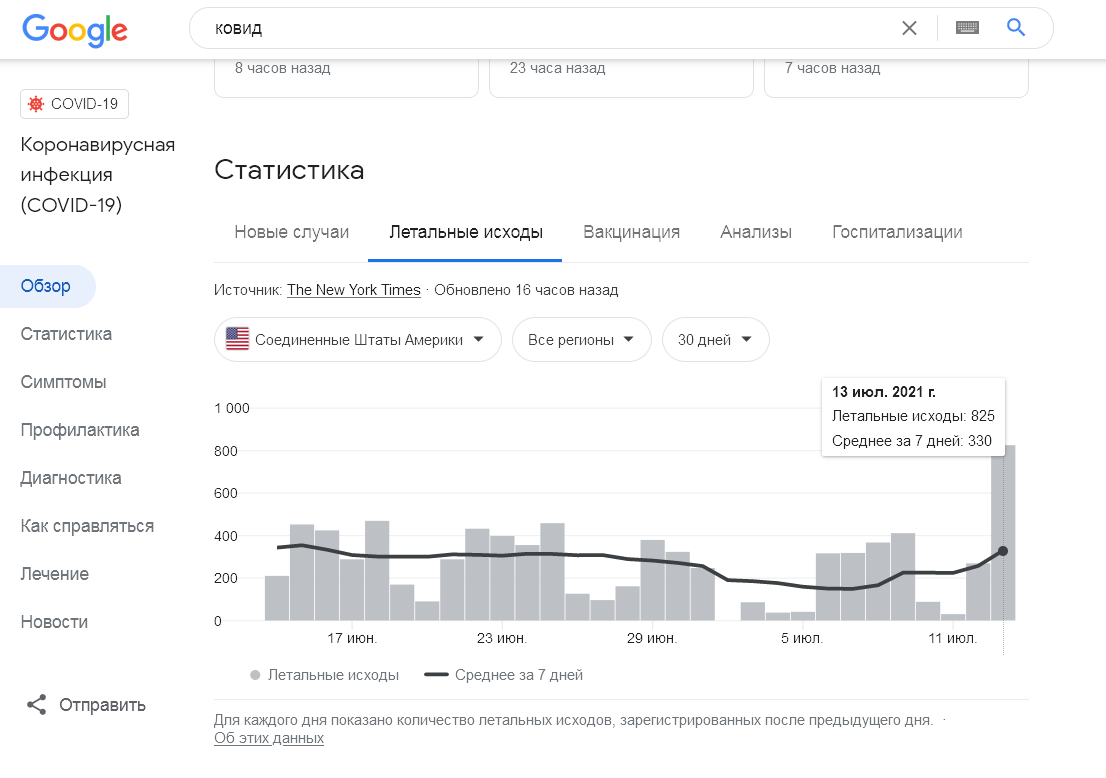Click the 7-day average endpoint dot on chart
This screenshot has width=1106, height=778.
tap(1003, 551)
